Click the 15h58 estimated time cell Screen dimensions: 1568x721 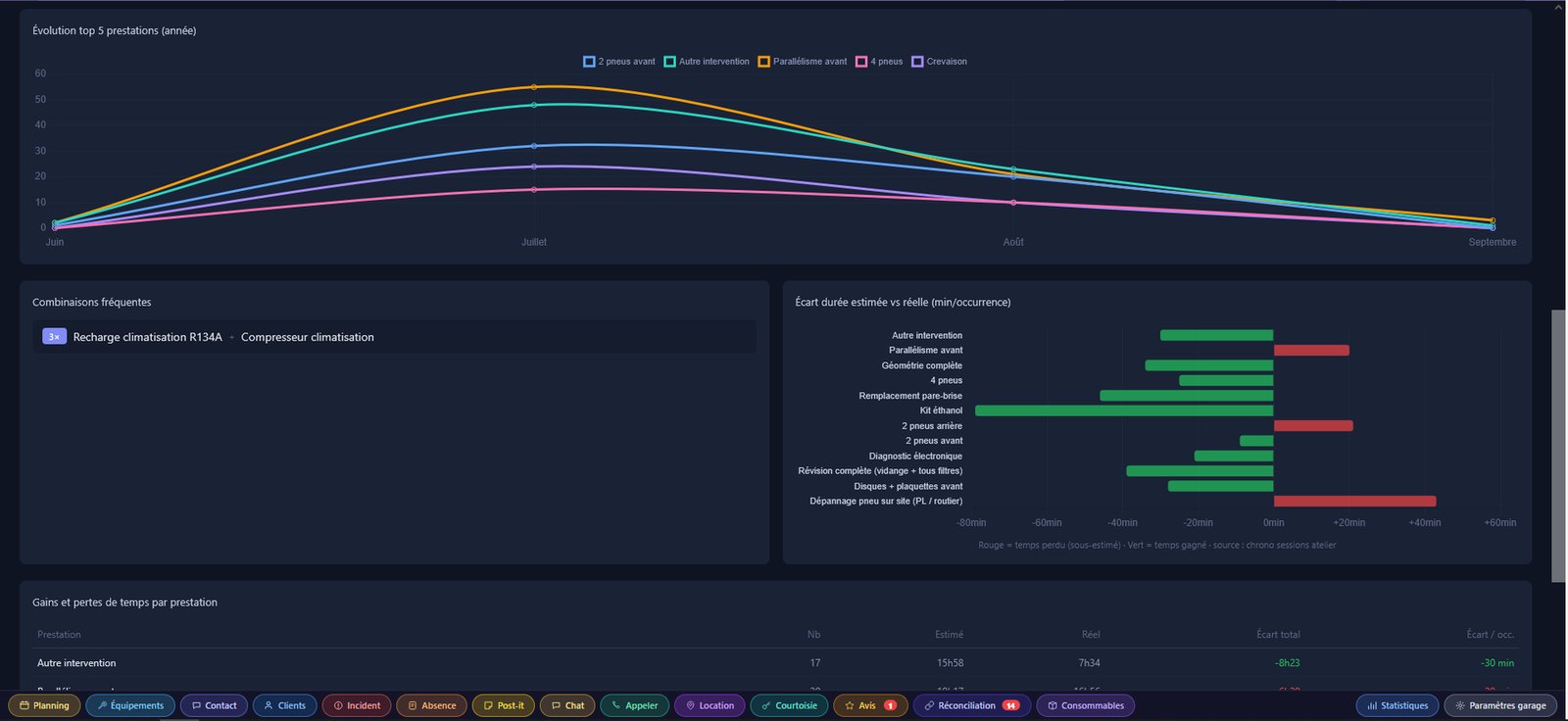950,663
